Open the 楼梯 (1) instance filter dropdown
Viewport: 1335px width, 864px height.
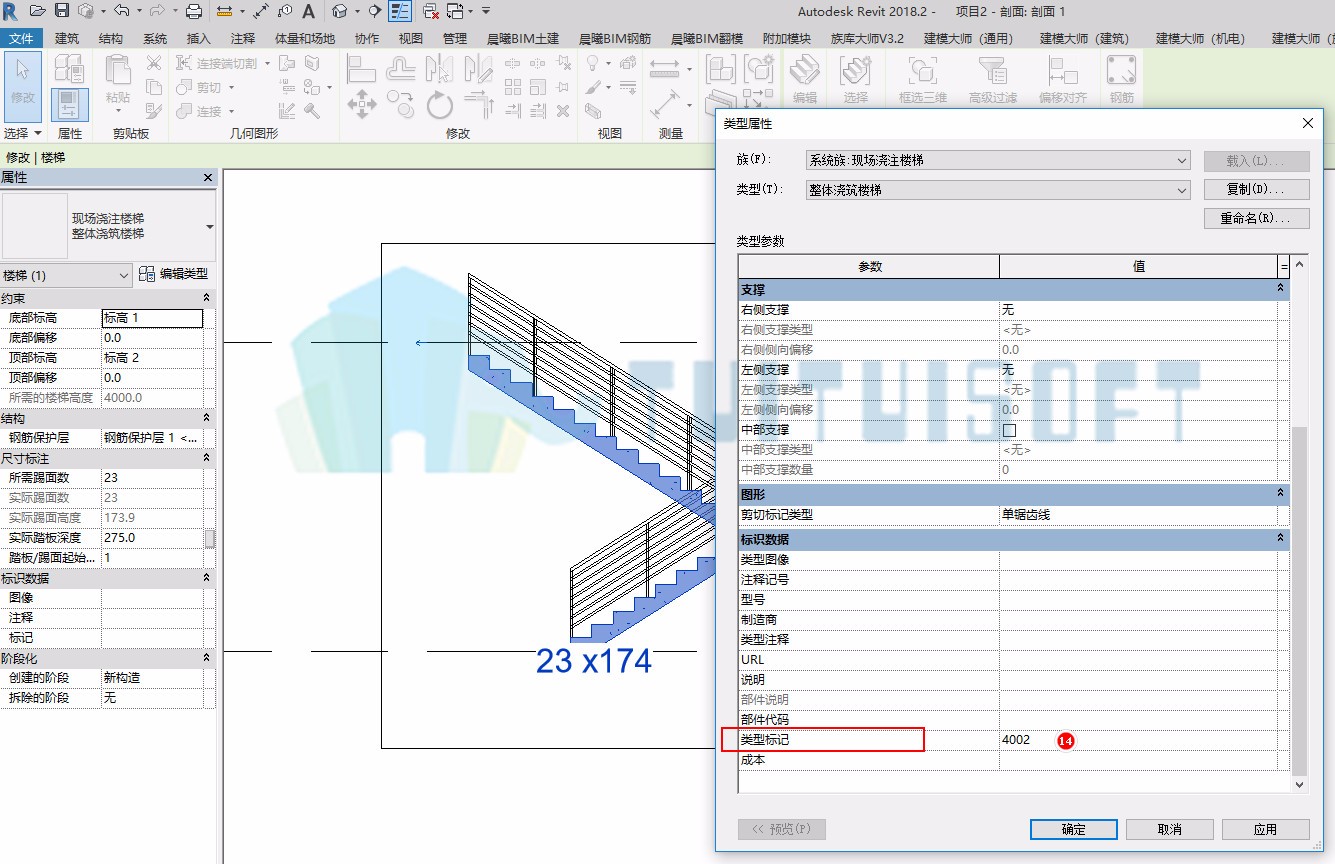click(67, 275)
